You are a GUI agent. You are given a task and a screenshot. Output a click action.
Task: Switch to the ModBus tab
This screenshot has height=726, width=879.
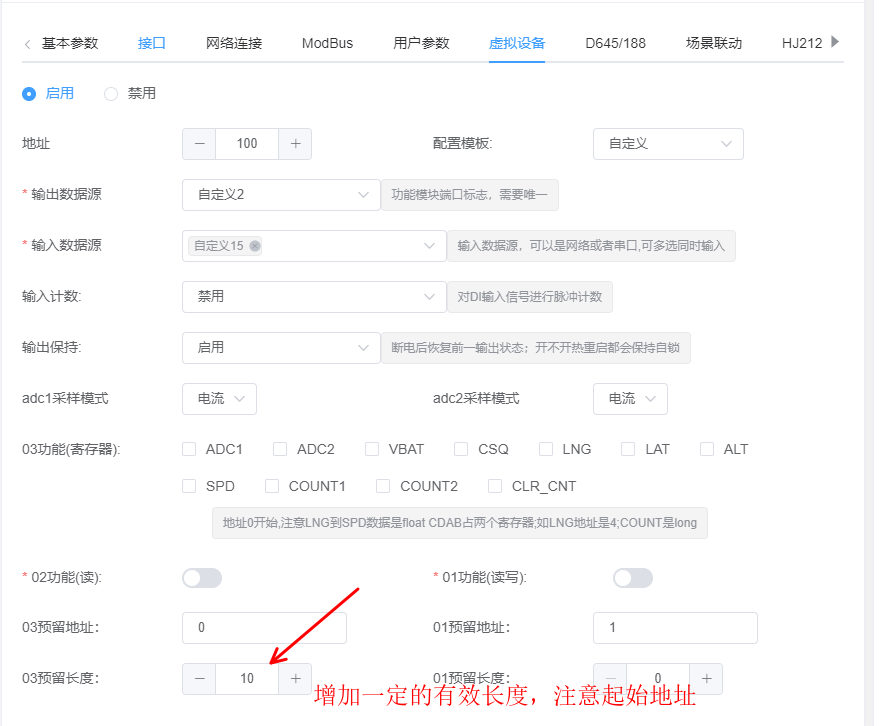(x=327, y=43)
